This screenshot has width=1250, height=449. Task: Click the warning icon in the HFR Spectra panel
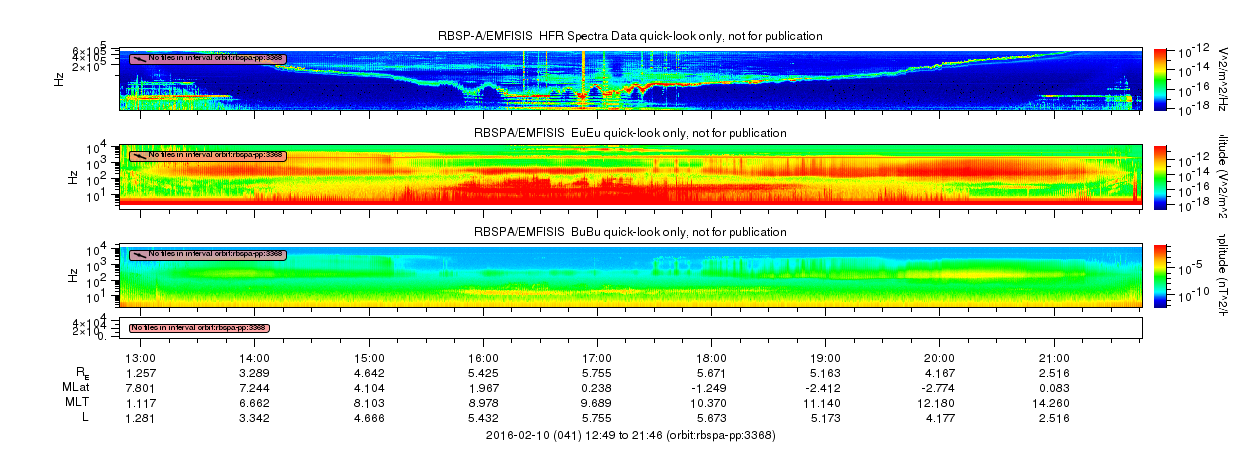pyautogui.click(x=139, y=58)
